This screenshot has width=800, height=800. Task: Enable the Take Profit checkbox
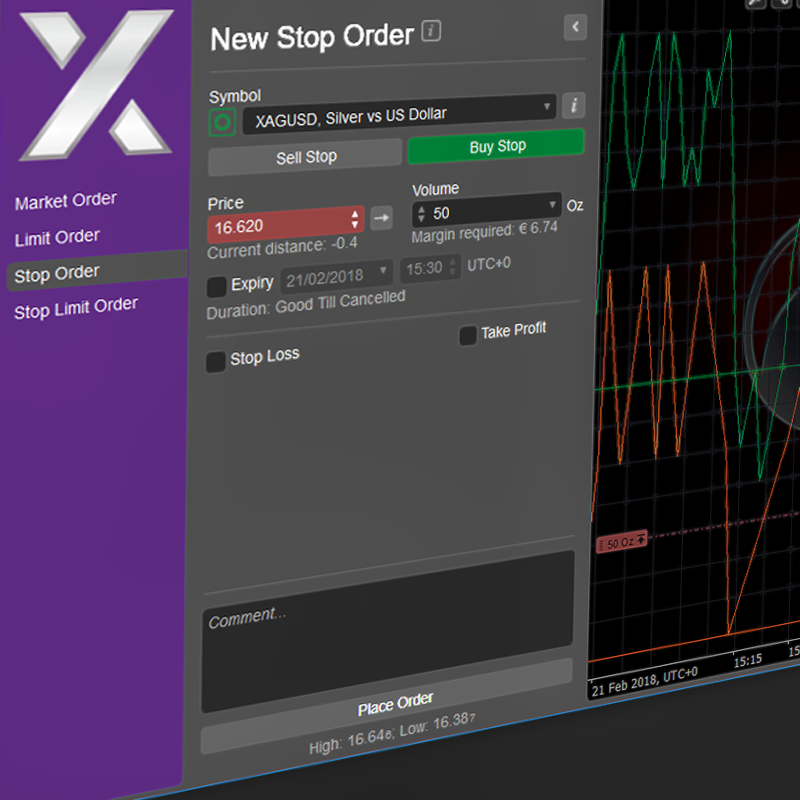[x=468, y=336]
